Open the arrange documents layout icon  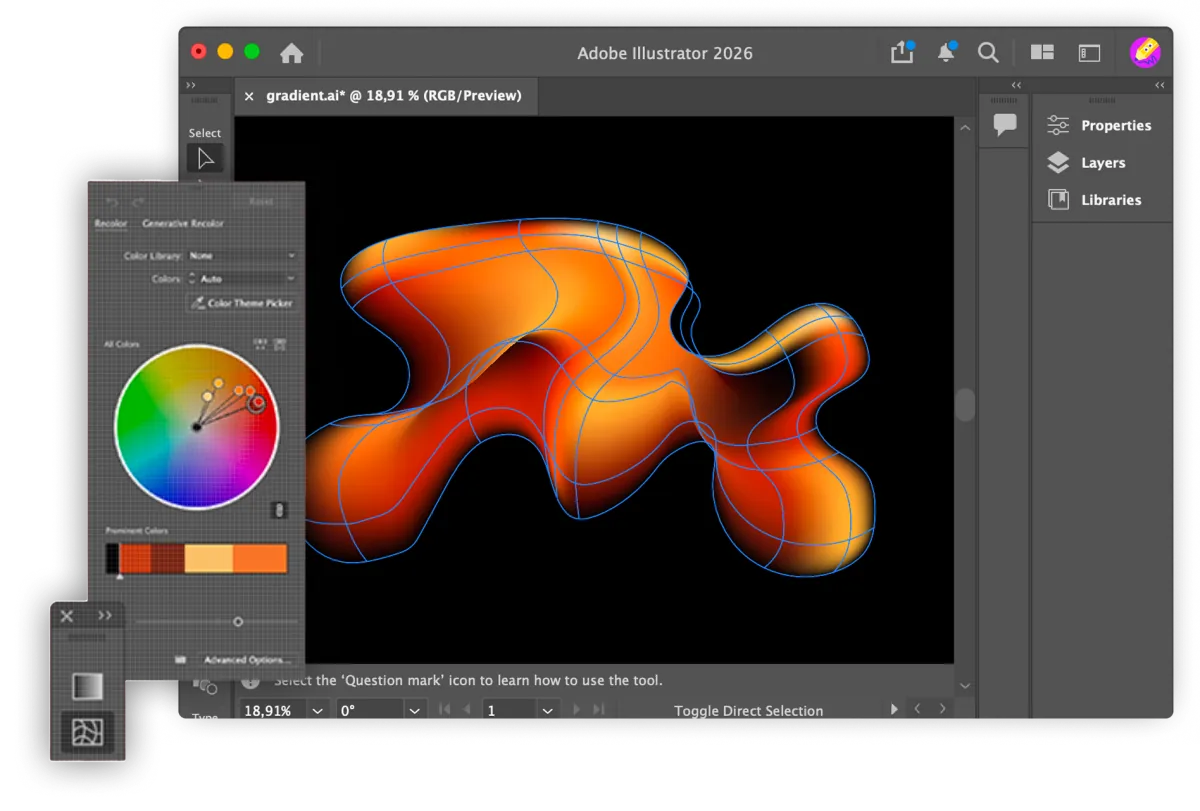[x=1043, y=53]
